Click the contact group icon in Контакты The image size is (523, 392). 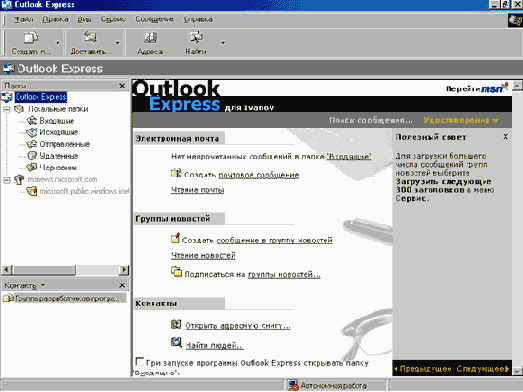click(x=8, y=298)
